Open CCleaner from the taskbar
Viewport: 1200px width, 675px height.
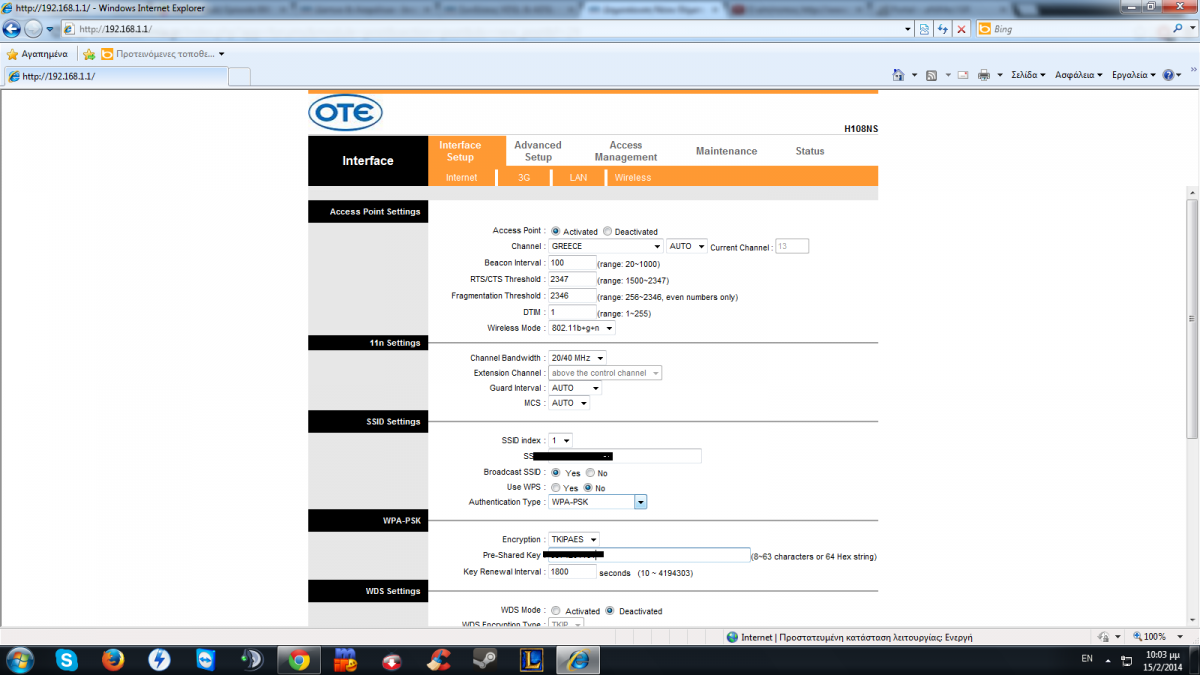(x=437, y=660)
